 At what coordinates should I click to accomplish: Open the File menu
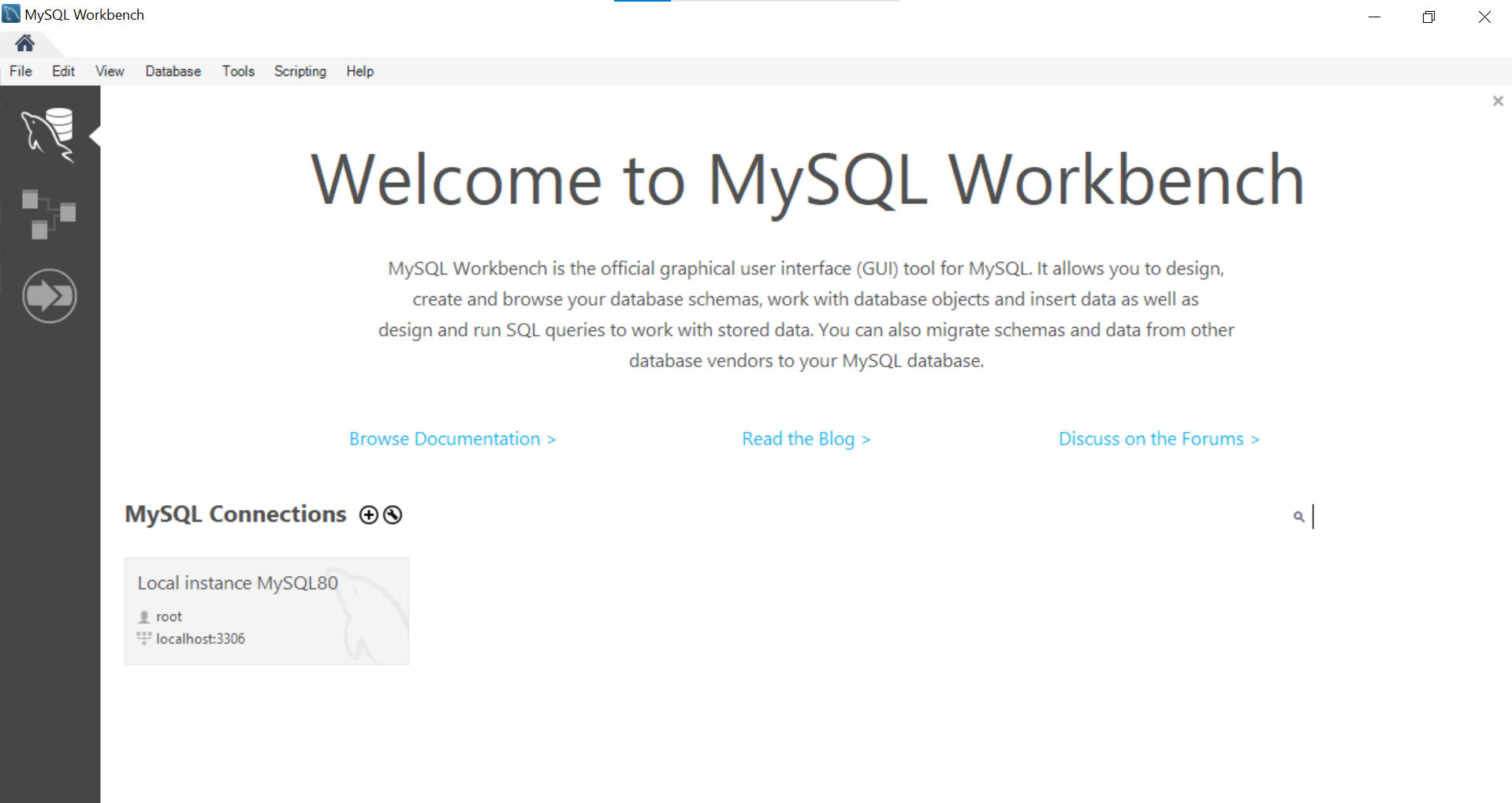20,71
